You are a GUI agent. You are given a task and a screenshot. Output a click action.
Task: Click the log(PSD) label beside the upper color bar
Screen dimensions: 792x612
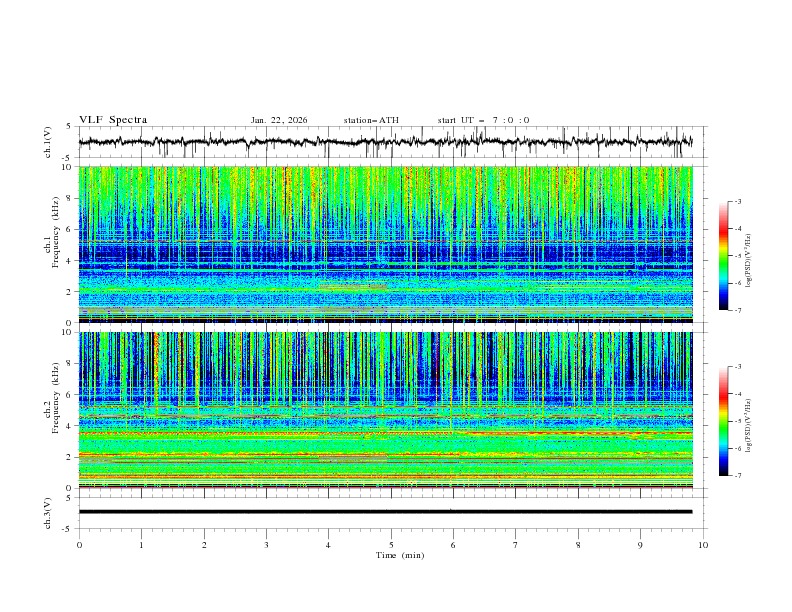pos(750,256)
